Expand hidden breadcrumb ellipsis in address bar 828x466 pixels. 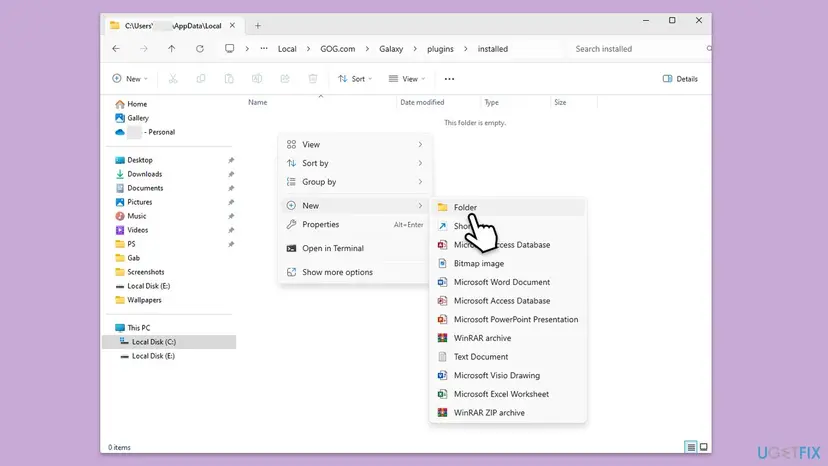(264, 49)
